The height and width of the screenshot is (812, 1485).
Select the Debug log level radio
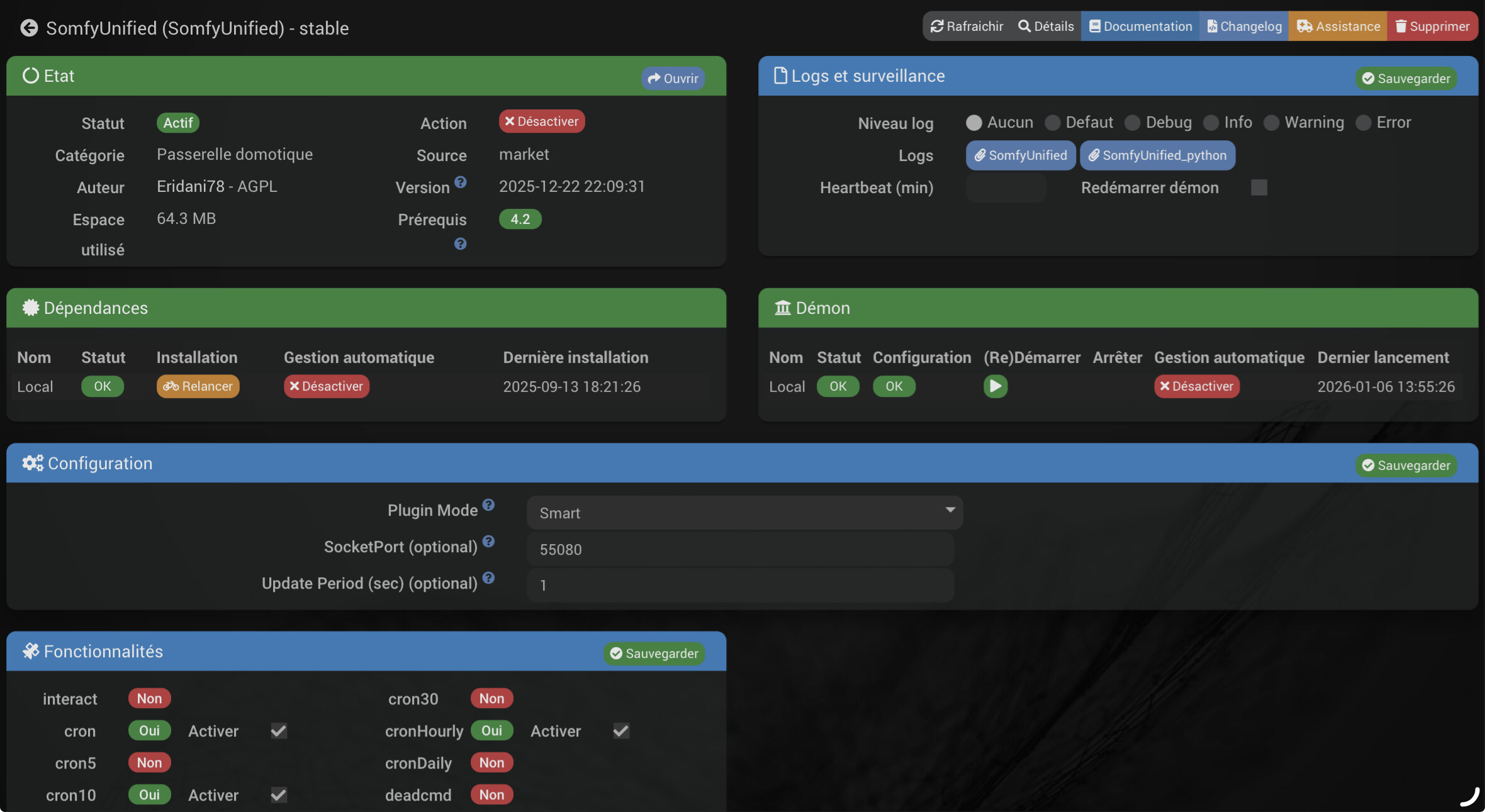(1132, 123)
